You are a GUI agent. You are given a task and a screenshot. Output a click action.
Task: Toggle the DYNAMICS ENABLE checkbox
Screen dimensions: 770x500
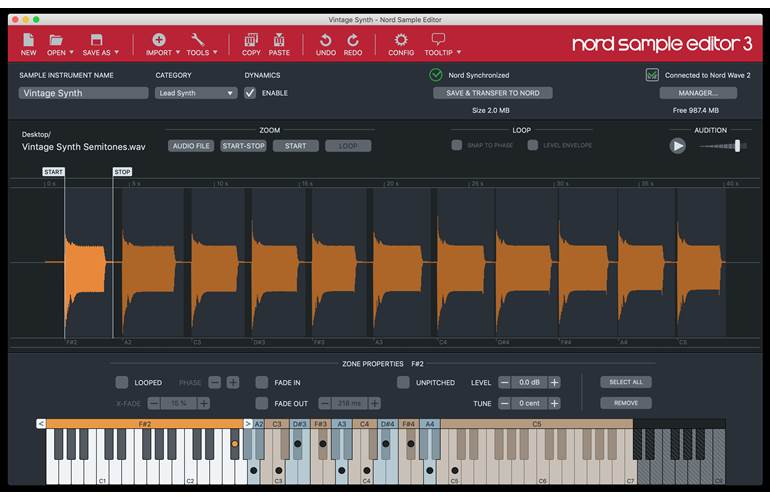point(250,93)
